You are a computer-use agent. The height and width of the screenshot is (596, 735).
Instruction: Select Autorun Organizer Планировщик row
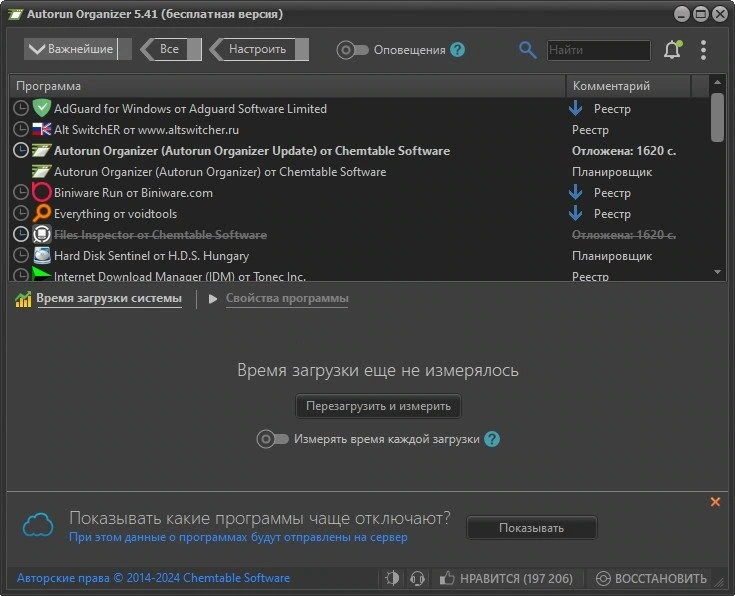point(359,172)
